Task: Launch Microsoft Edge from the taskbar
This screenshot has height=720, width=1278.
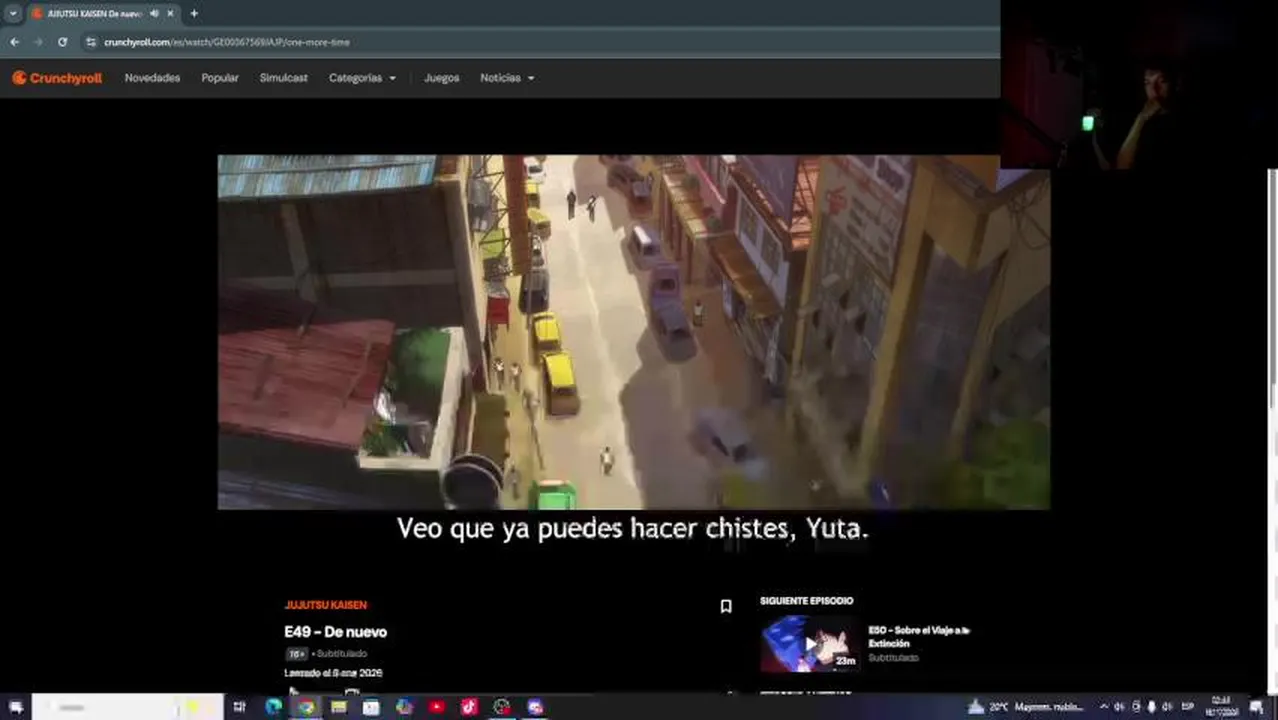Action: (x=273, y=707)
